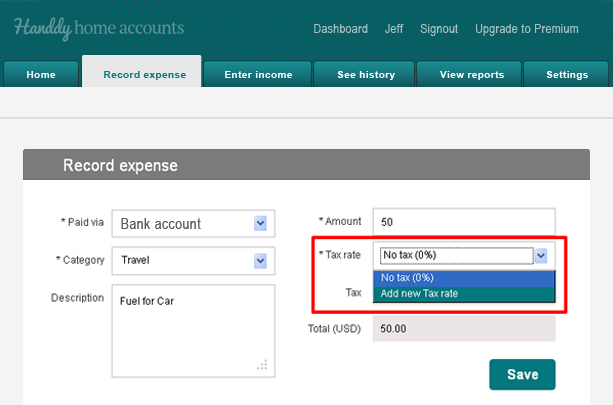Open the View reports tab

[471, 74]
